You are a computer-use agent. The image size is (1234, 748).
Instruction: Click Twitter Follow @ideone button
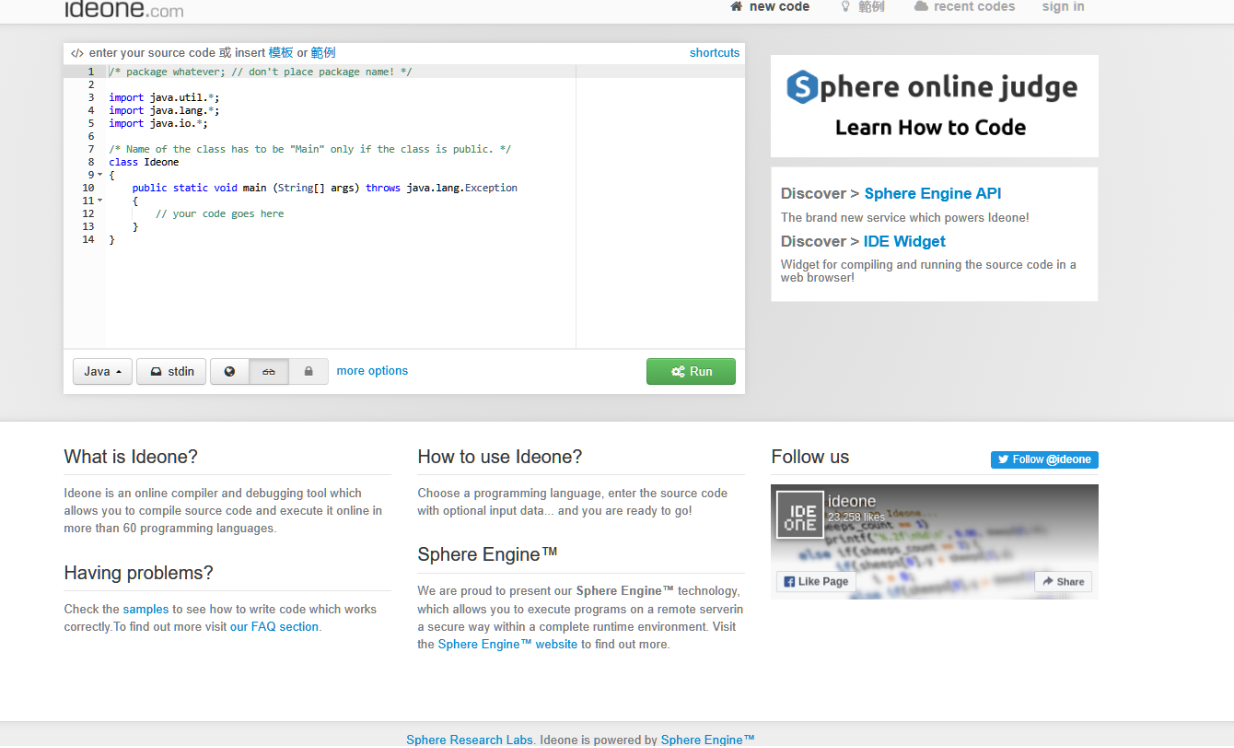pos(1044,460)
